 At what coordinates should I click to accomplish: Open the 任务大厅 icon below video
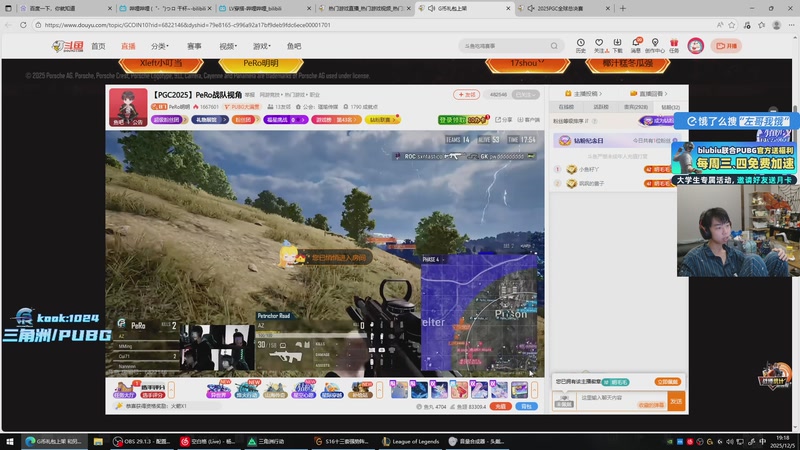(124, 390)
